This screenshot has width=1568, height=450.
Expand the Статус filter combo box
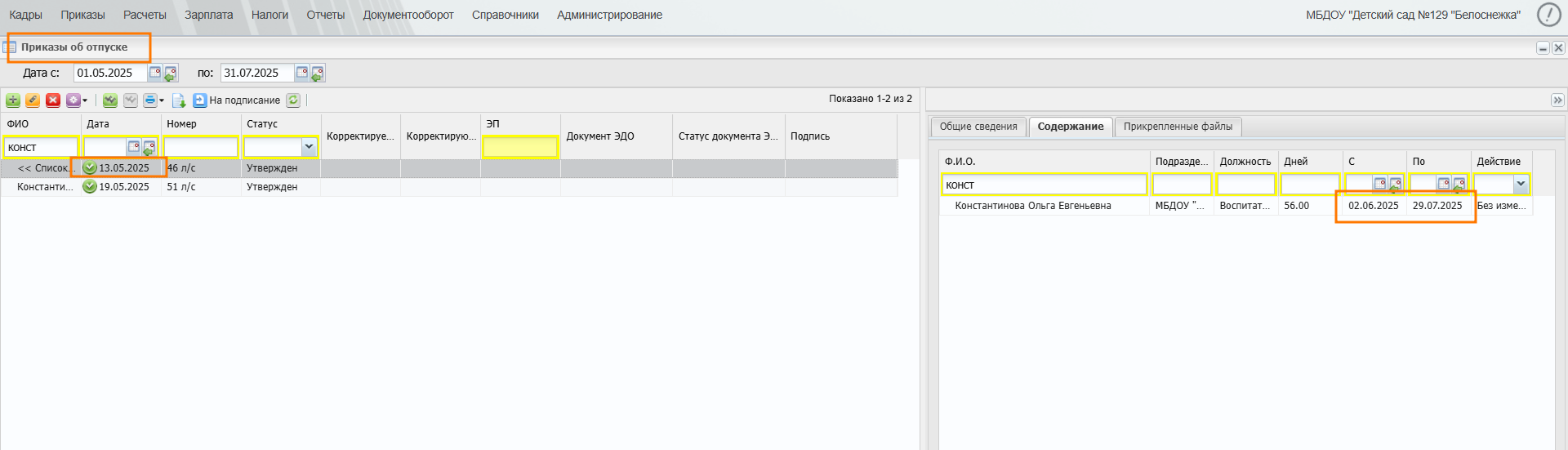point(309,147)
